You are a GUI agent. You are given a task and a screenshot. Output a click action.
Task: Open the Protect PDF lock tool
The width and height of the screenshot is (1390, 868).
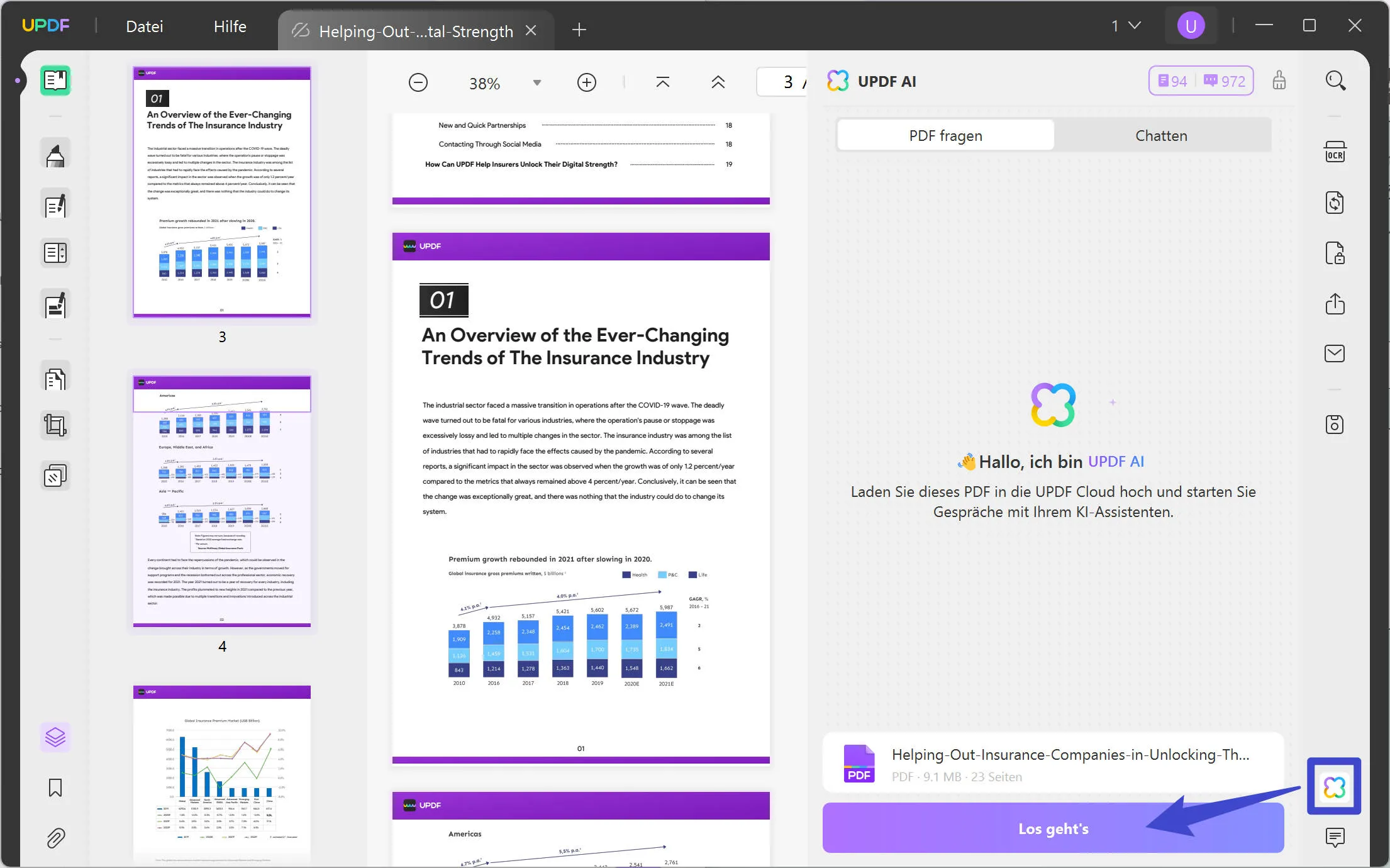click(x=1335, y=253)
